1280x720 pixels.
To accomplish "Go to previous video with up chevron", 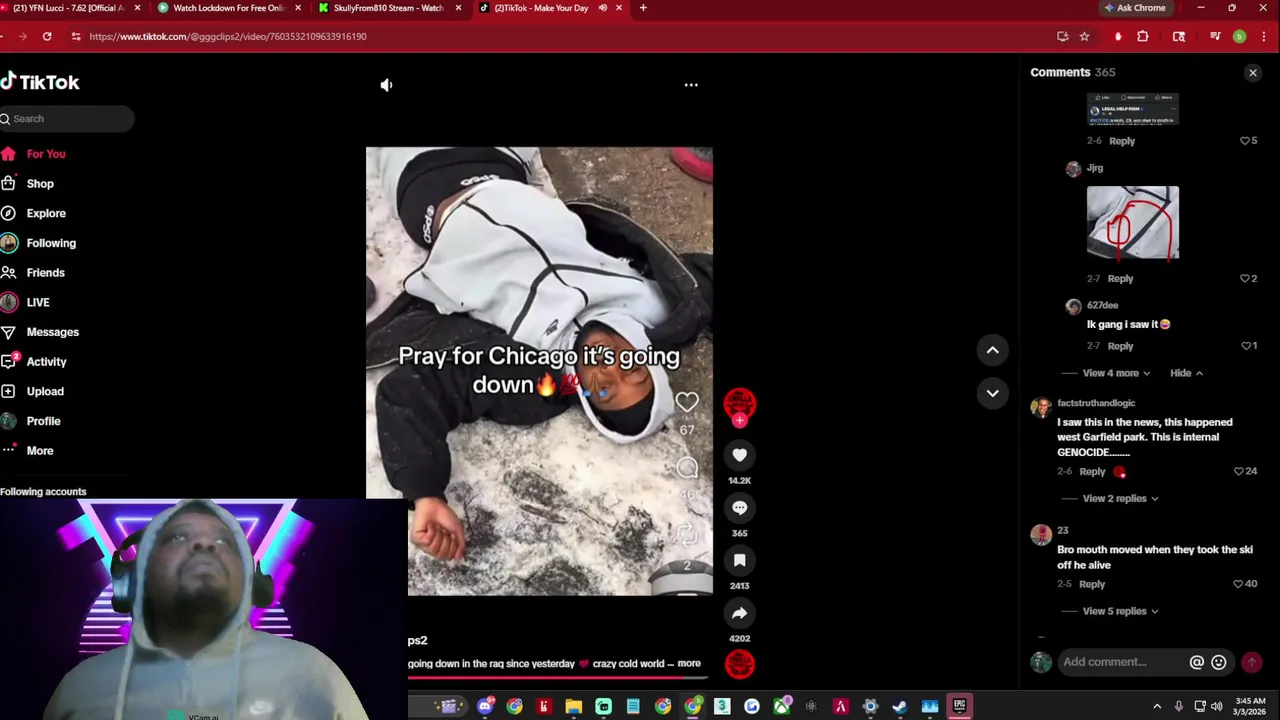I will [x=992, y=350].
